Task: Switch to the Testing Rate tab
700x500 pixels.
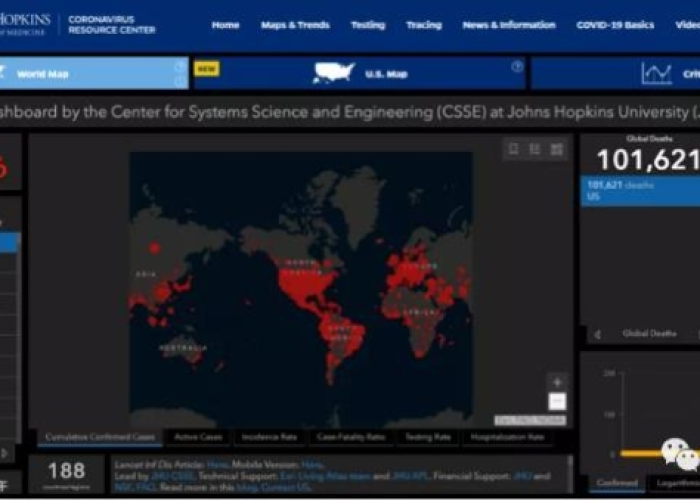Action: coord(428,437)
